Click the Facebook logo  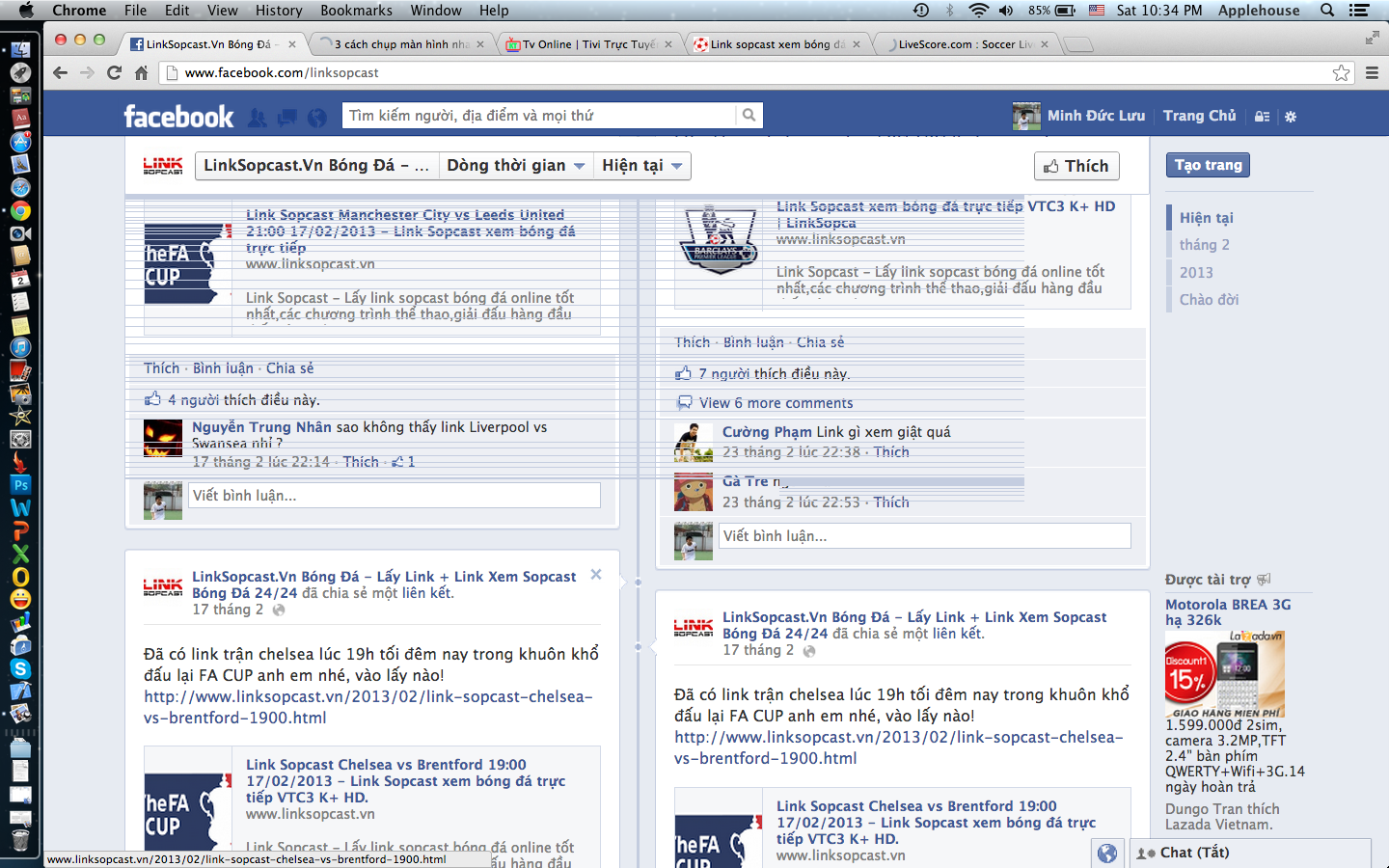pos(178,117)
